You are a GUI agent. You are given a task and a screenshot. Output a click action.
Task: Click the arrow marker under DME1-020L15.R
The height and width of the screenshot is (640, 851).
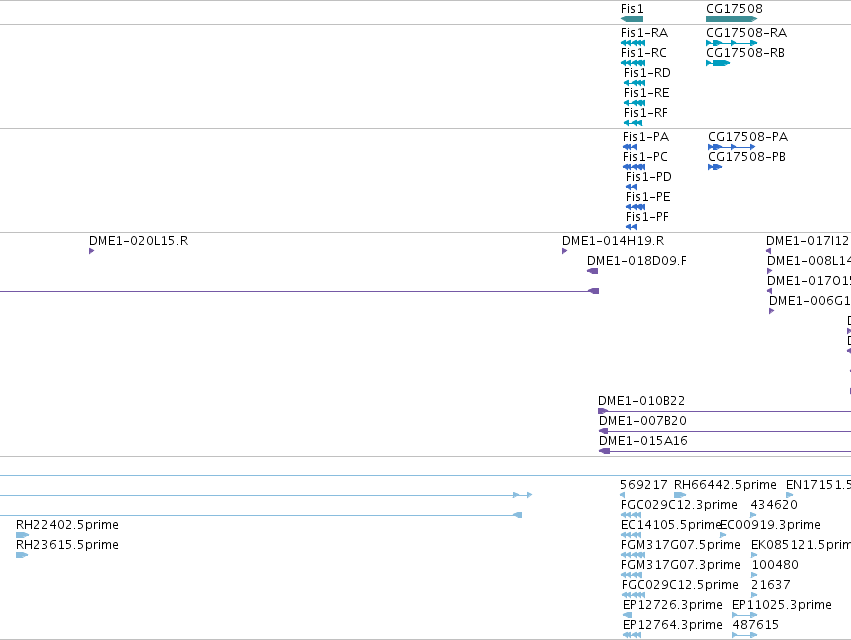click(92, 251)
